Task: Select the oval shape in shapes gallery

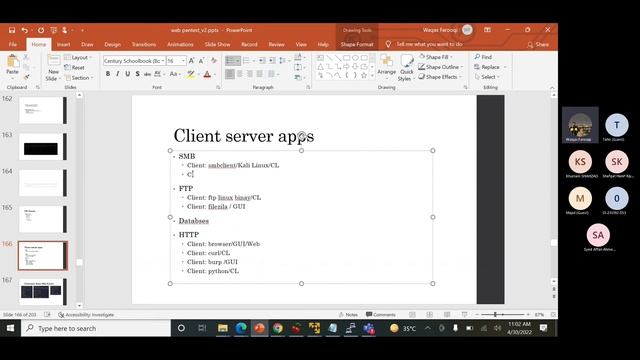Action: [355, 58]
